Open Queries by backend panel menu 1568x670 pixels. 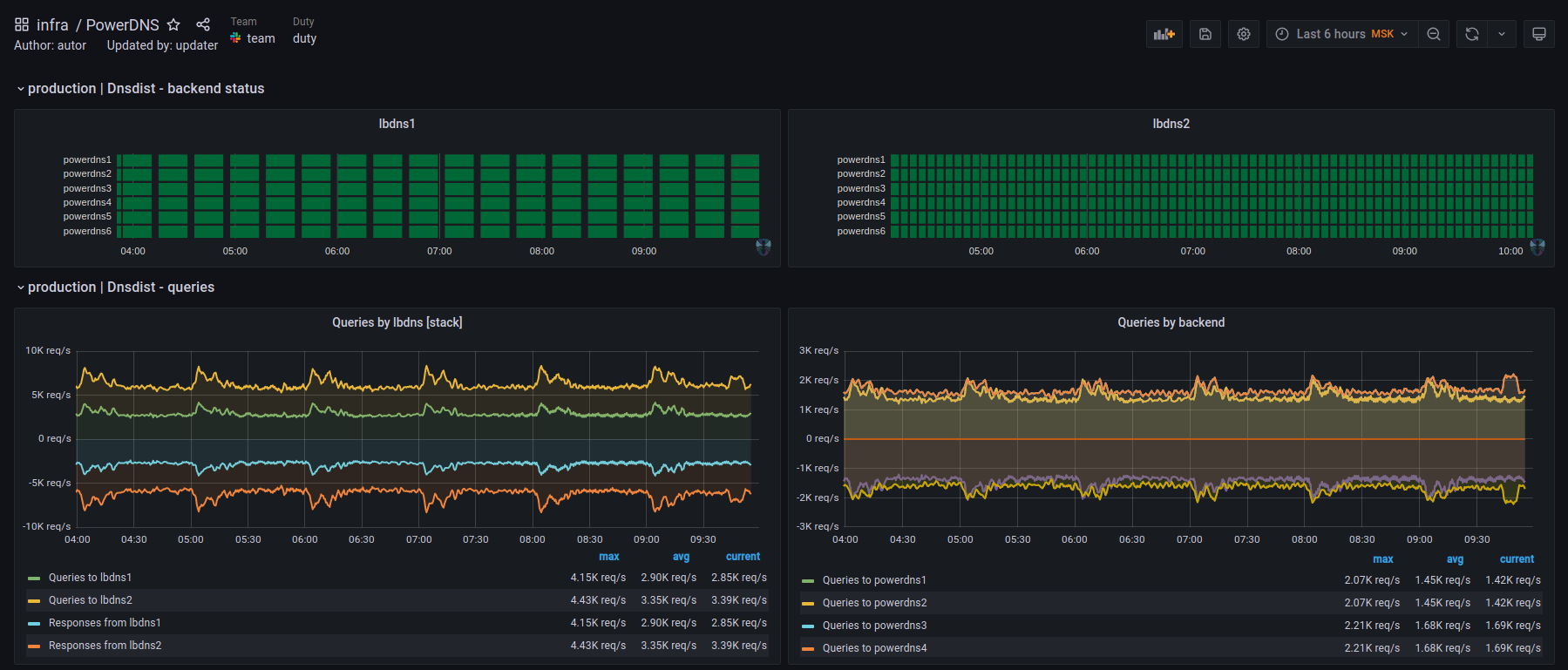coord(1171,322)
